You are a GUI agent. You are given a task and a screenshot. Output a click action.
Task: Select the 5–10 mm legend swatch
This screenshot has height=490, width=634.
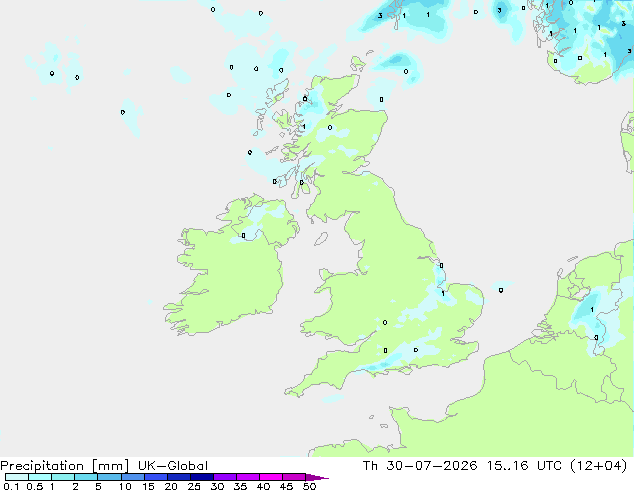[x=109, y=477]
